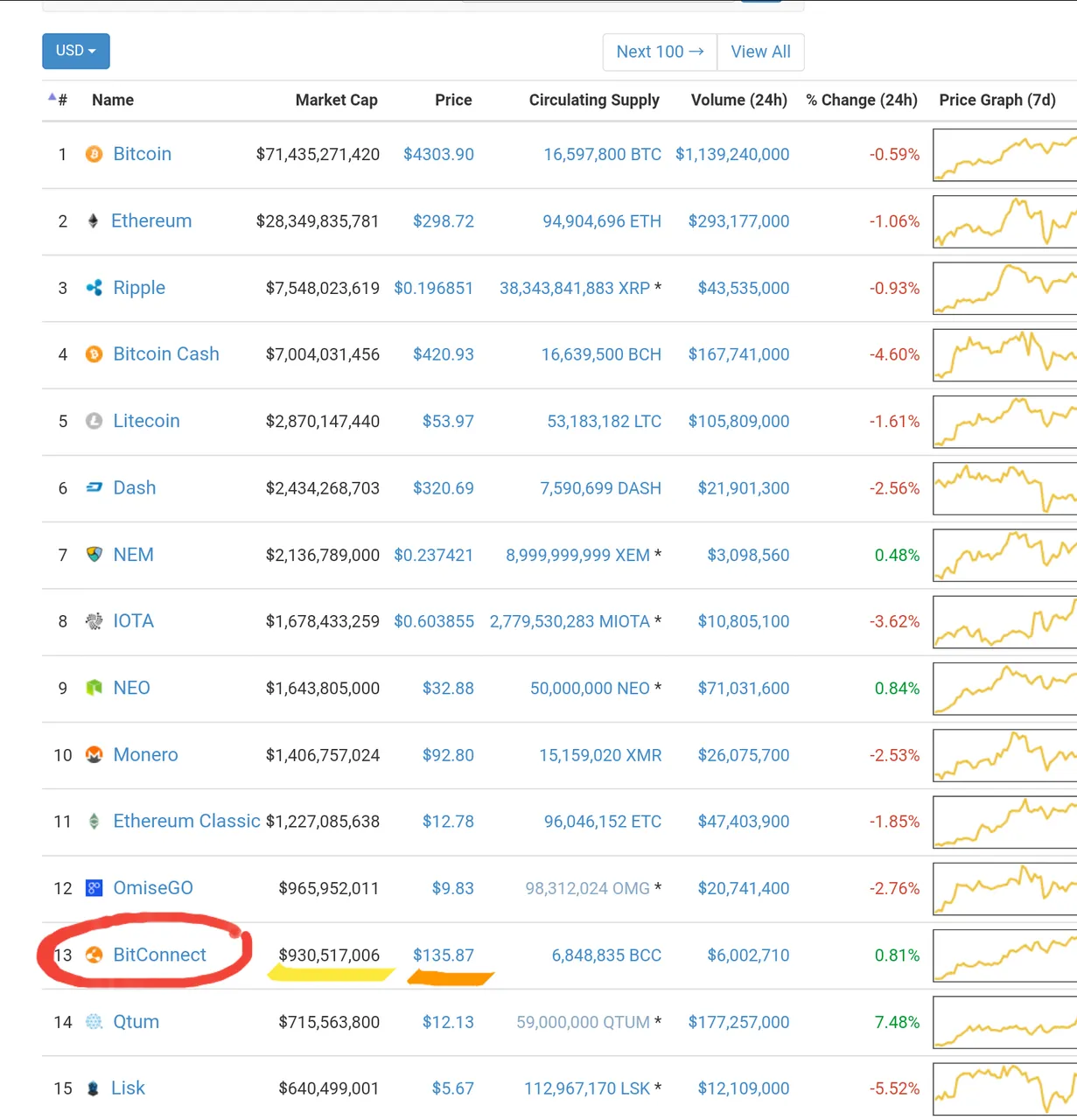Click the Litecoin logo icon
Image resolution: width=1077 pixels, height=1120 pixels.
[94, 421]
